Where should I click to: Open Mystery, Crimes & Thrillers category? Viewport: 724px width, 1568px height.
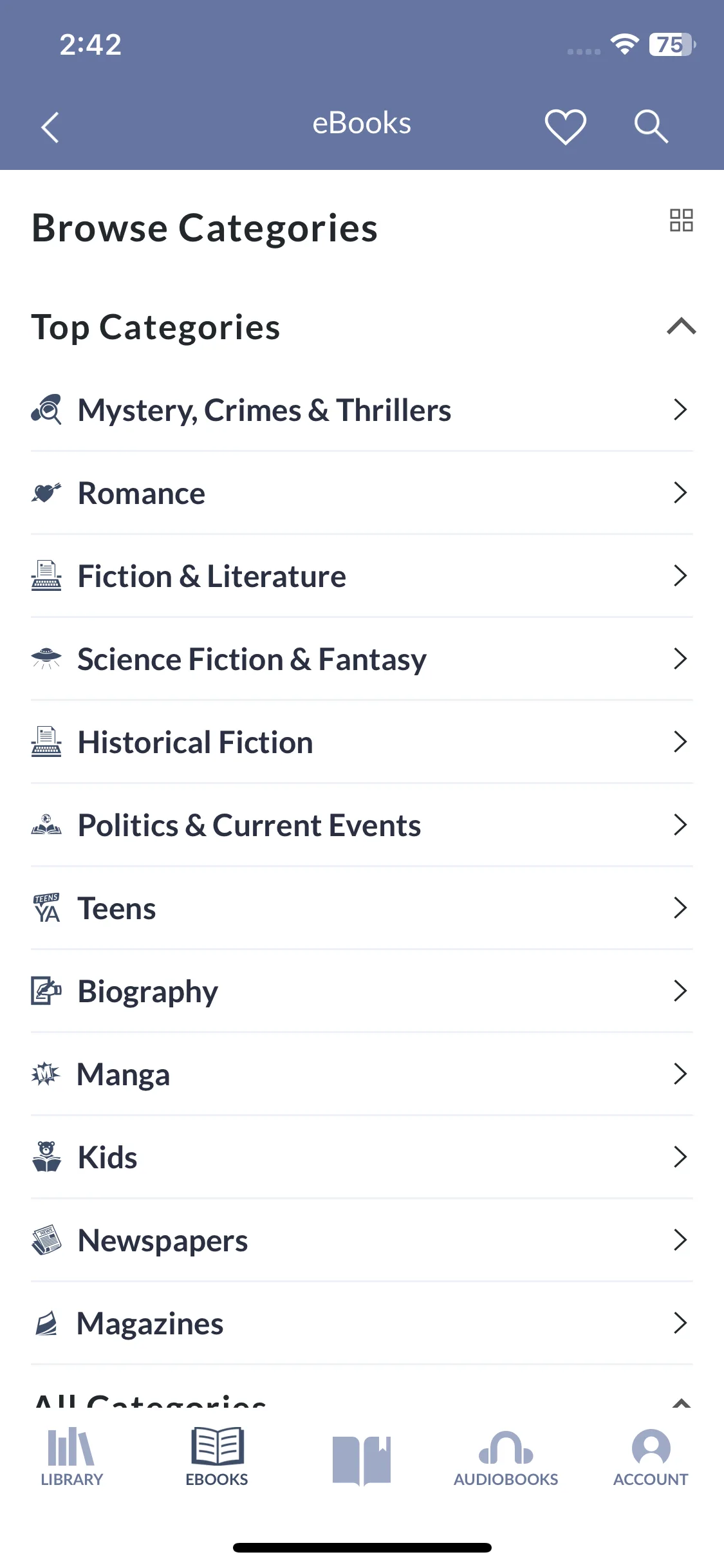pos(362,410)
